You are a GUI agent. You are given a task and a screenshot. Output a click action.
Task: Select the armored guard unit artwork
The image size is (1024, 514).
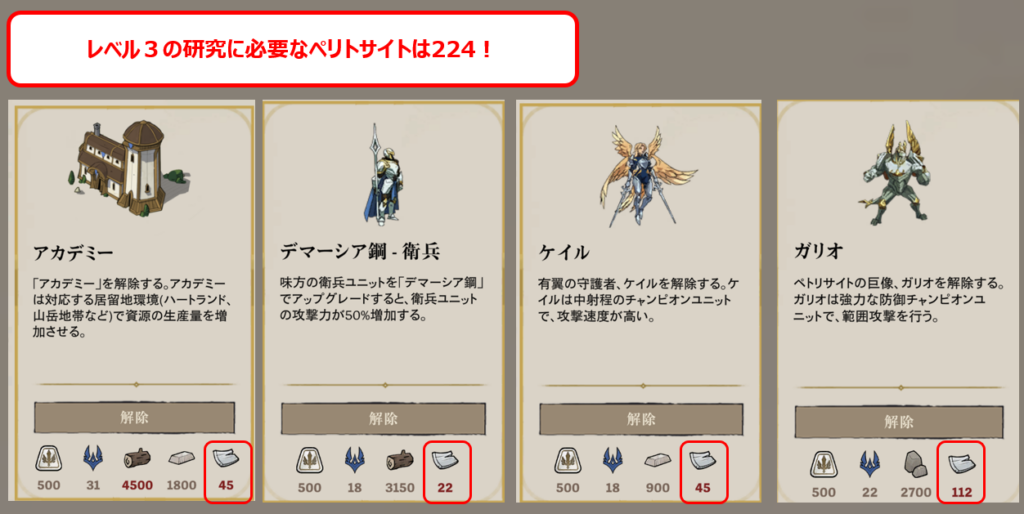coord(381,175)
